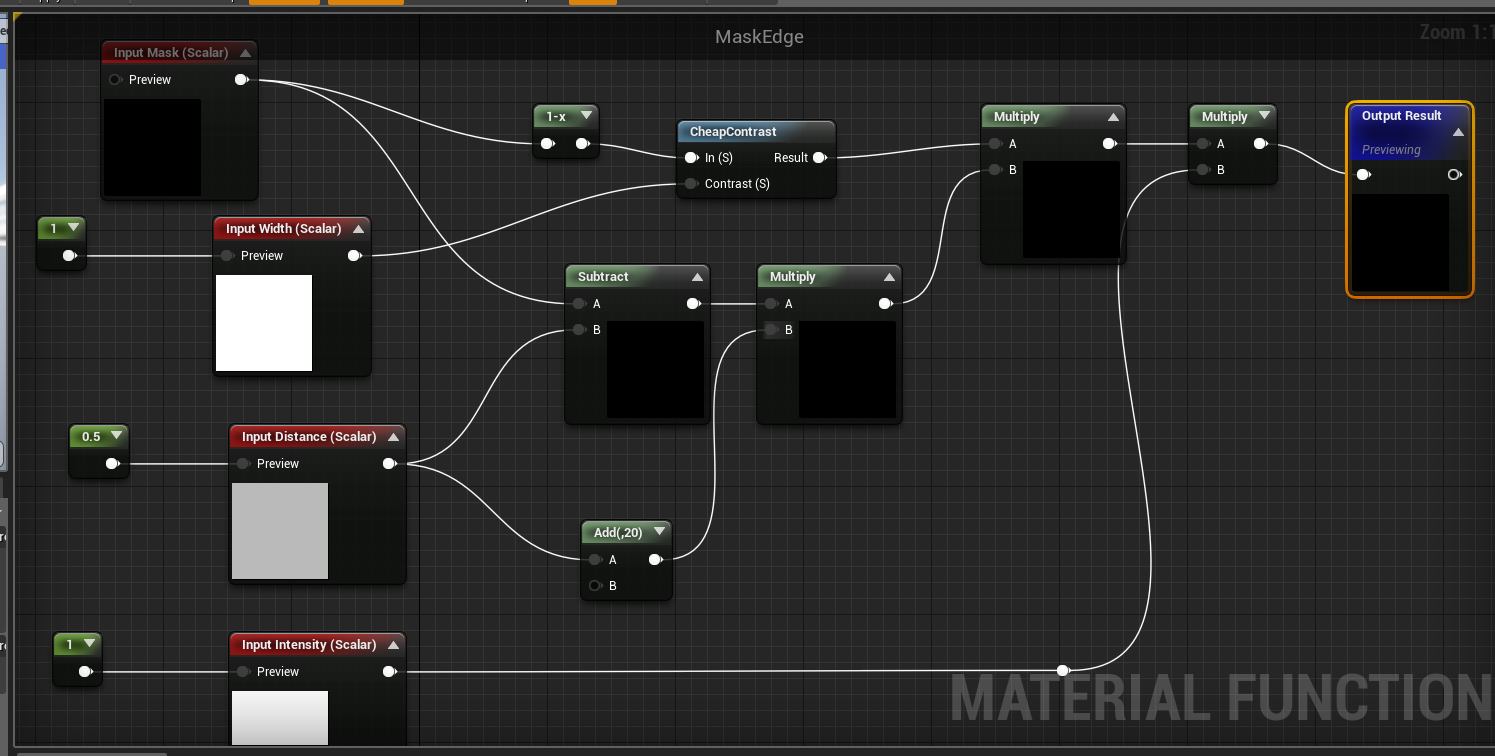
Task: Click the B pin of Multiply wired to CheapContrast Result
Action: (995, 169)
